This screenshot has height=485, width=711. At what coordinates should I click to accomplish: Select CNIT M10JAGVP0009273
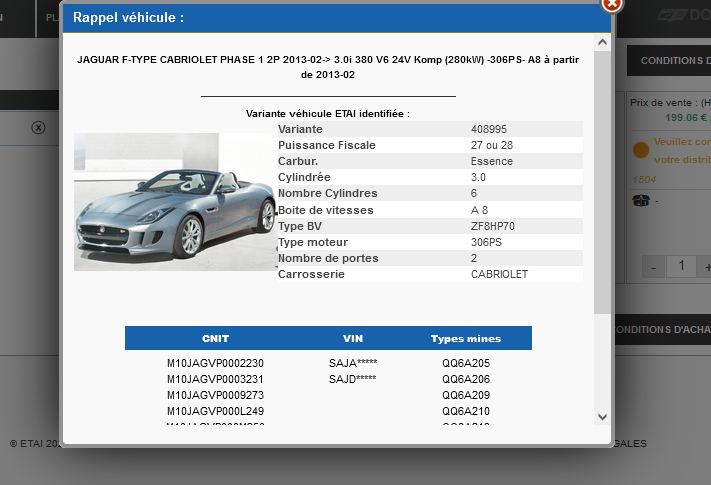pos(215,395)
